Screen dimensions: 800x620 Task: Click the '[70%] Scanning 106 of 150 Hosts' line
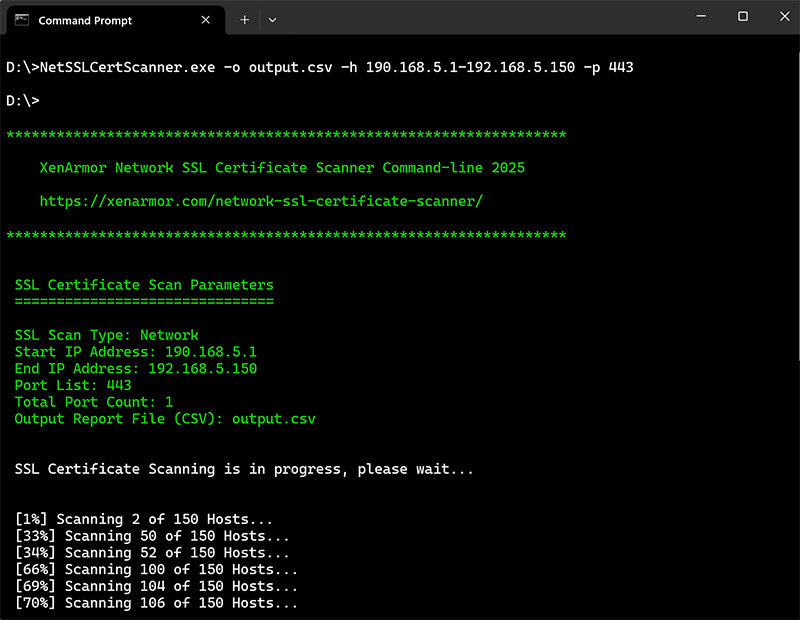coord(156,603)
